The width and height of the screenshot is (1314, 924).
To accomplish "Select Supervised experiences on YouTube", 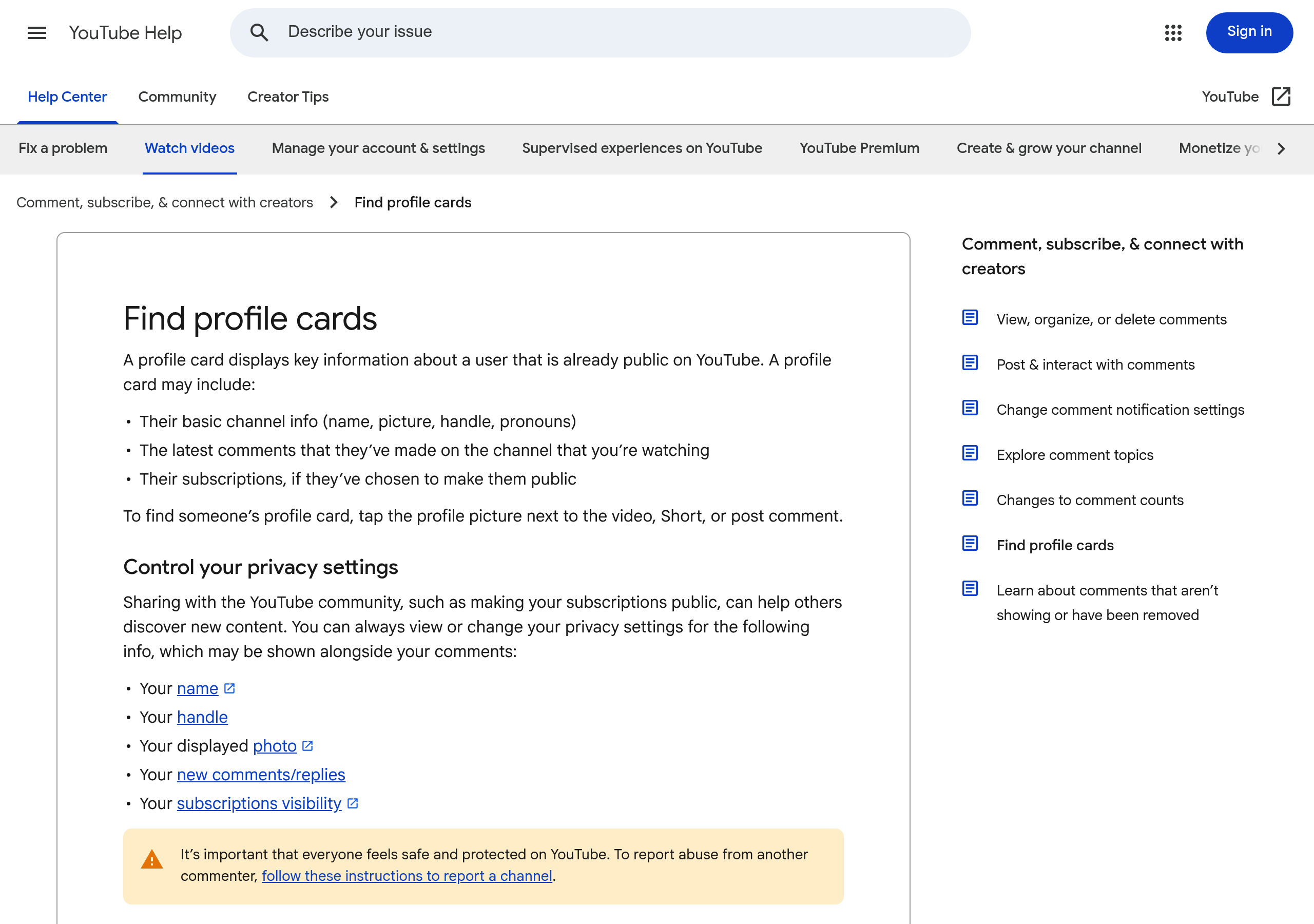I will click(x=642, y=148).
